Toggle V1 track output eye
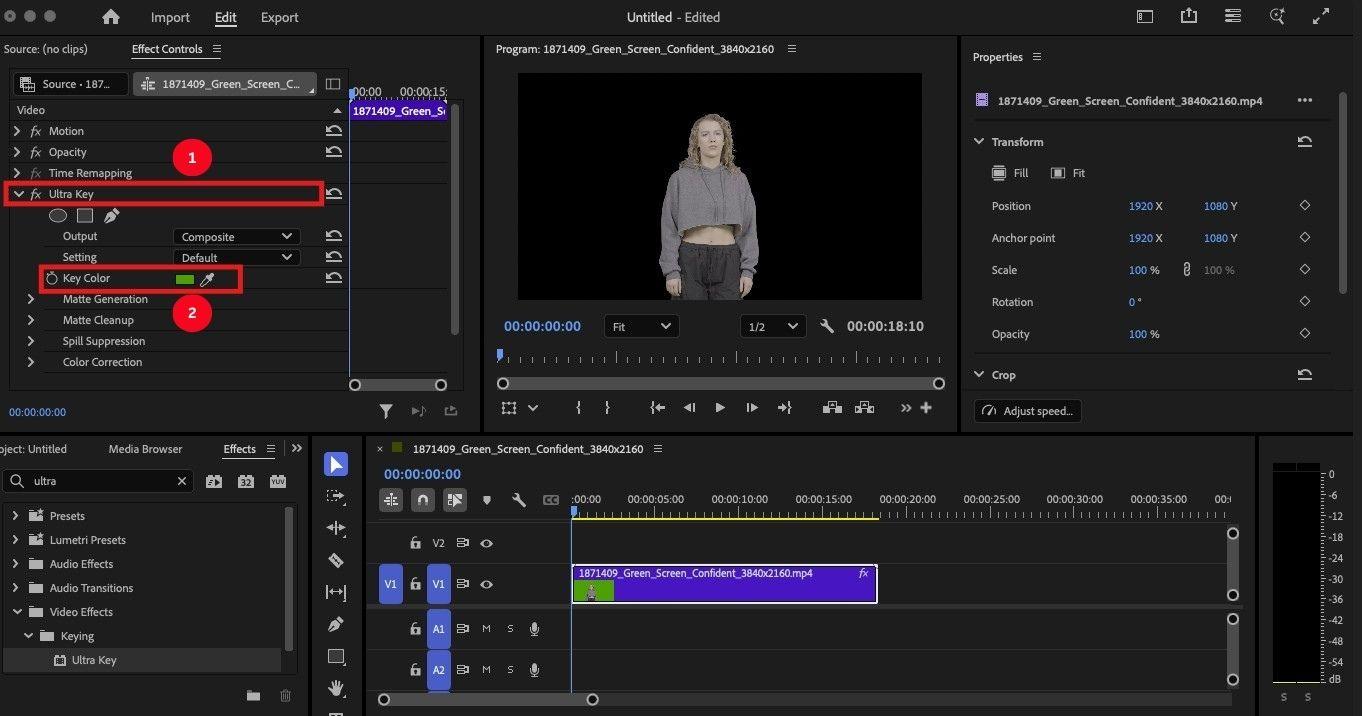 pos(486,584)
